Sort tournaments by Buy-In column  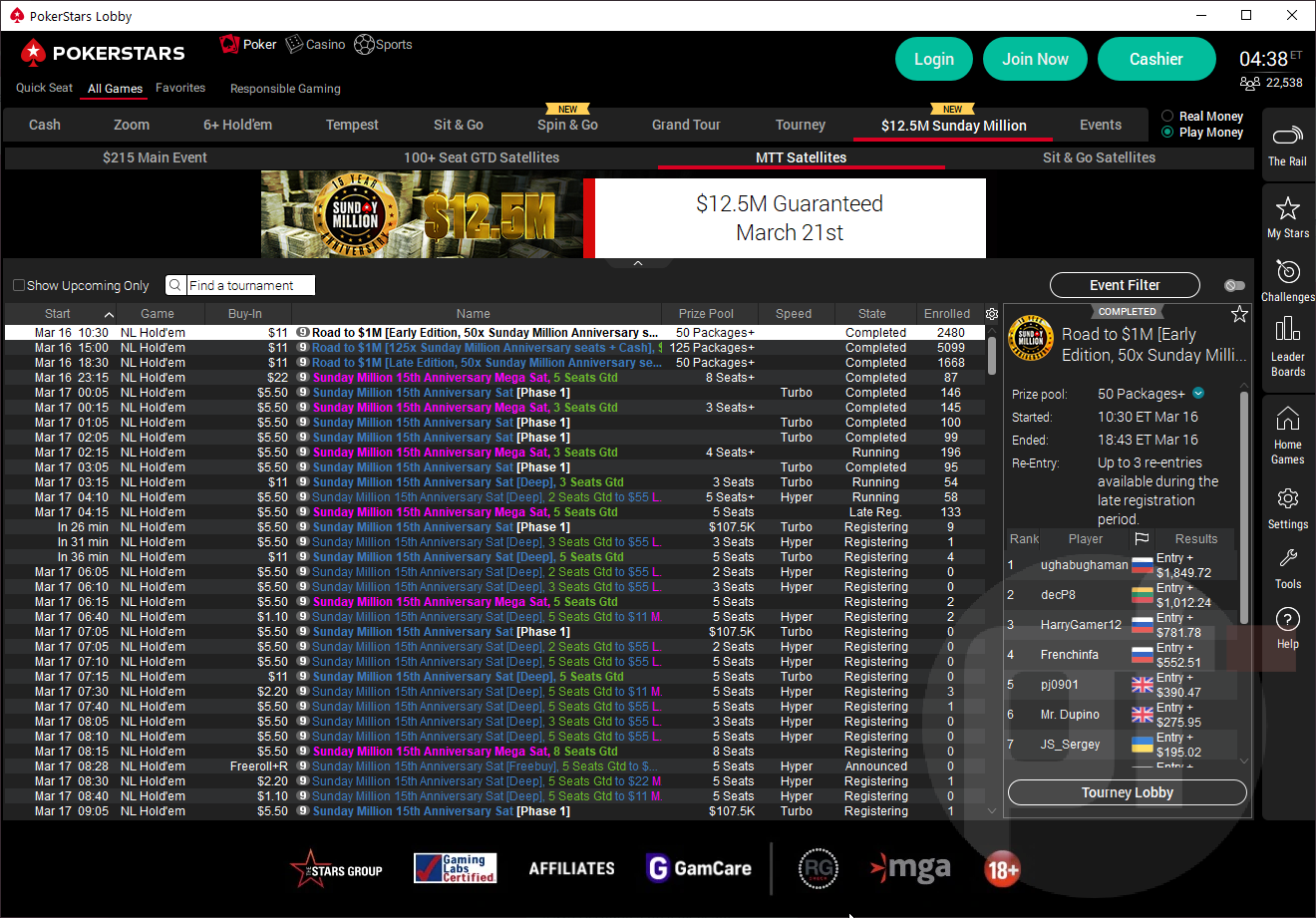(x=245, y=314)
